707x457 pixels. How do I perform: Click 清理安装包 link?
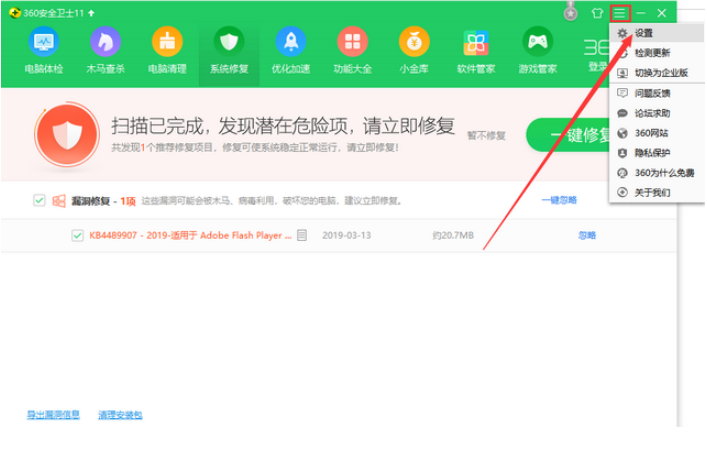click(120, 415)
